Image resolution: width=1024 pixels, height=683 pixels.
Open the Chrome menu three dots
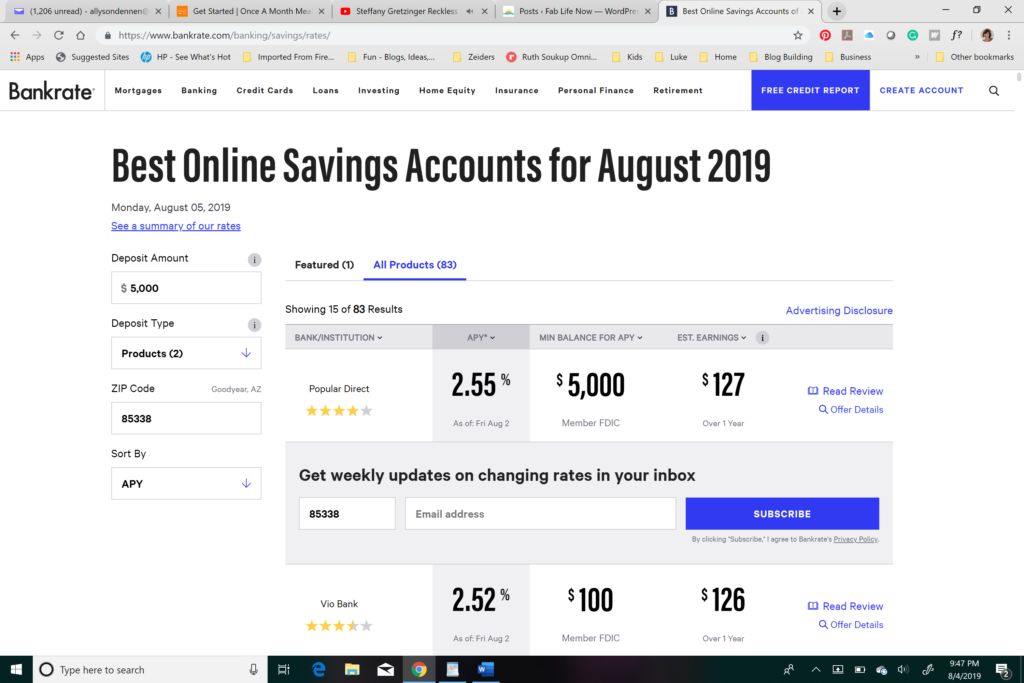pyautogui.click(x=1009, y=35)
